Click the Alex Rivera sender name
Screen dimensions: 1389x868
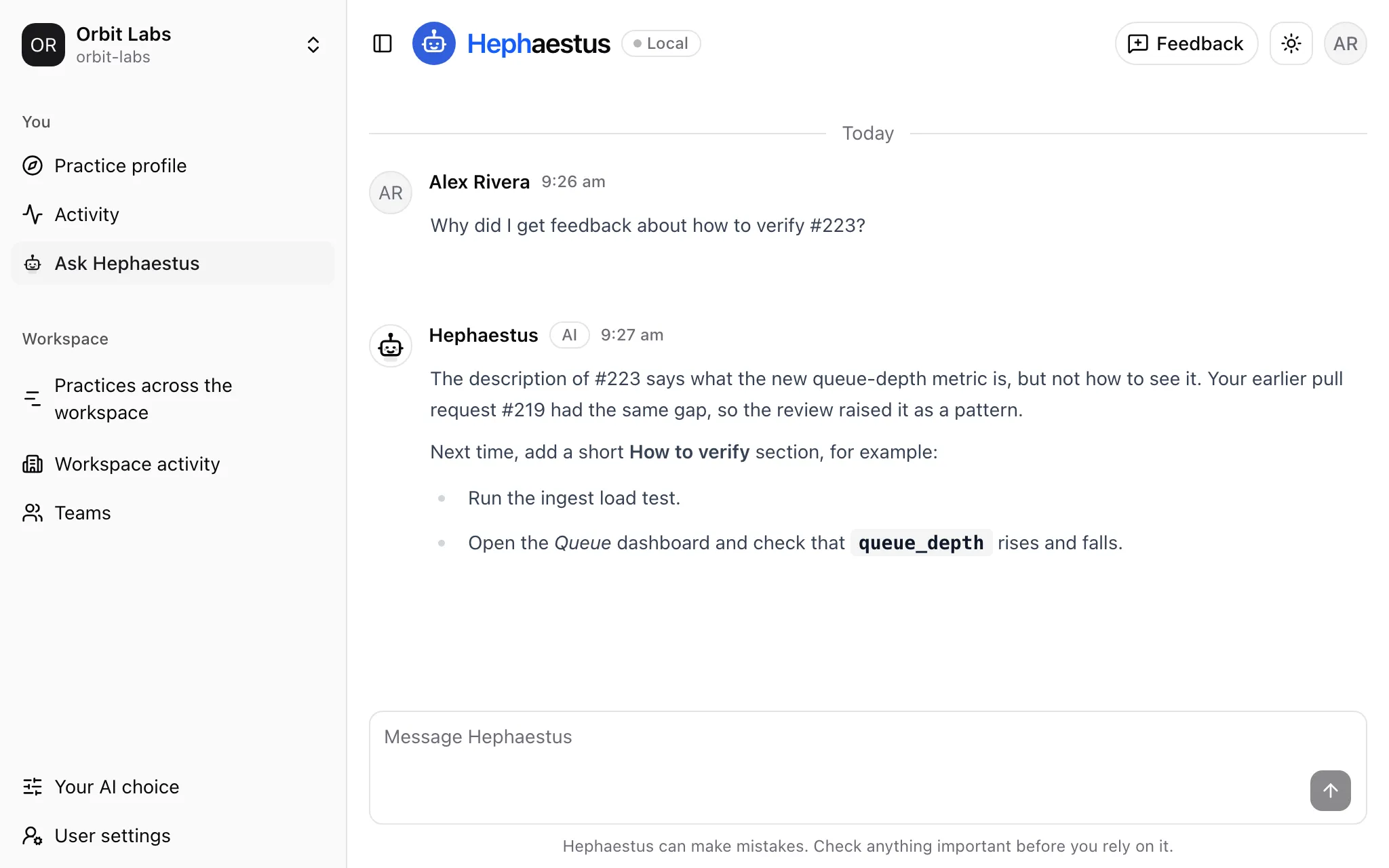480,182
